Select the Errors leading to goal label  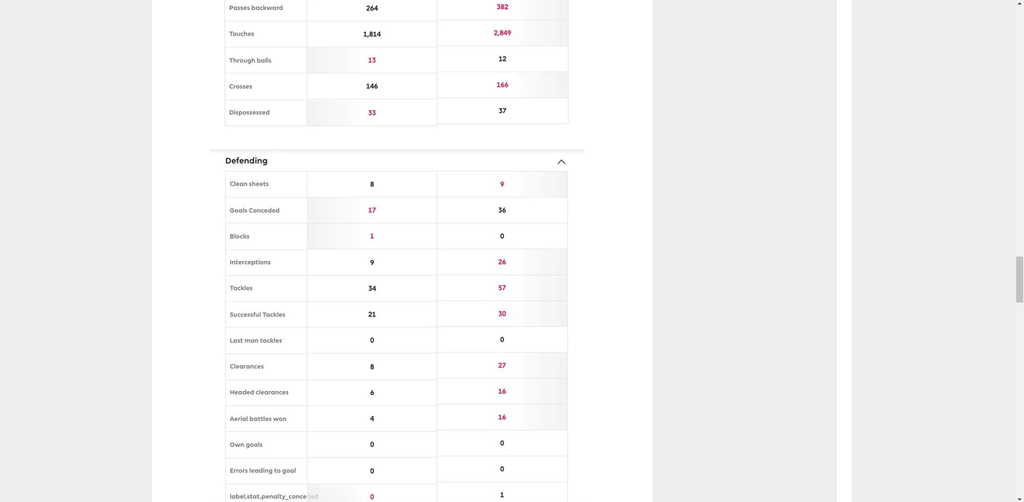(262, 471)
